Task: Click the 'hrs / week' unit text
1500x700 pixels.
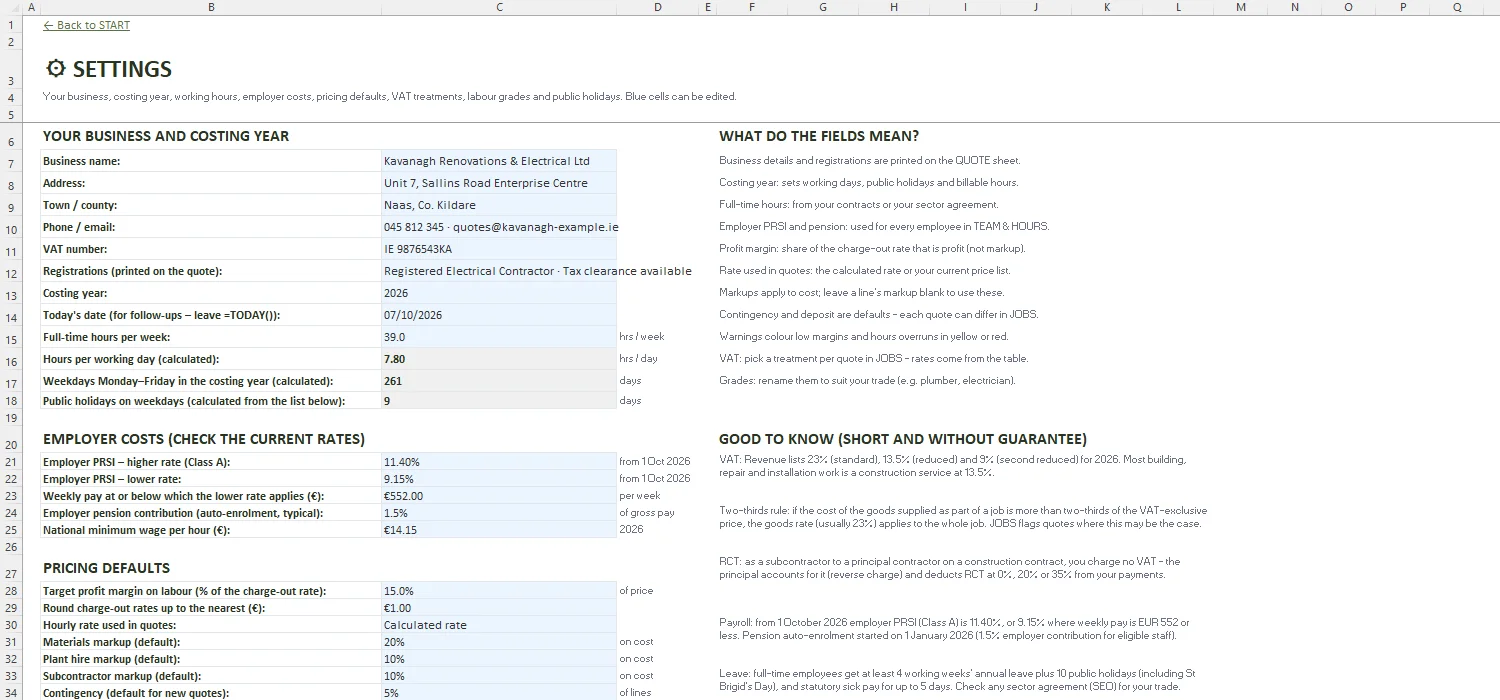Action: click(x=642, y=337)
